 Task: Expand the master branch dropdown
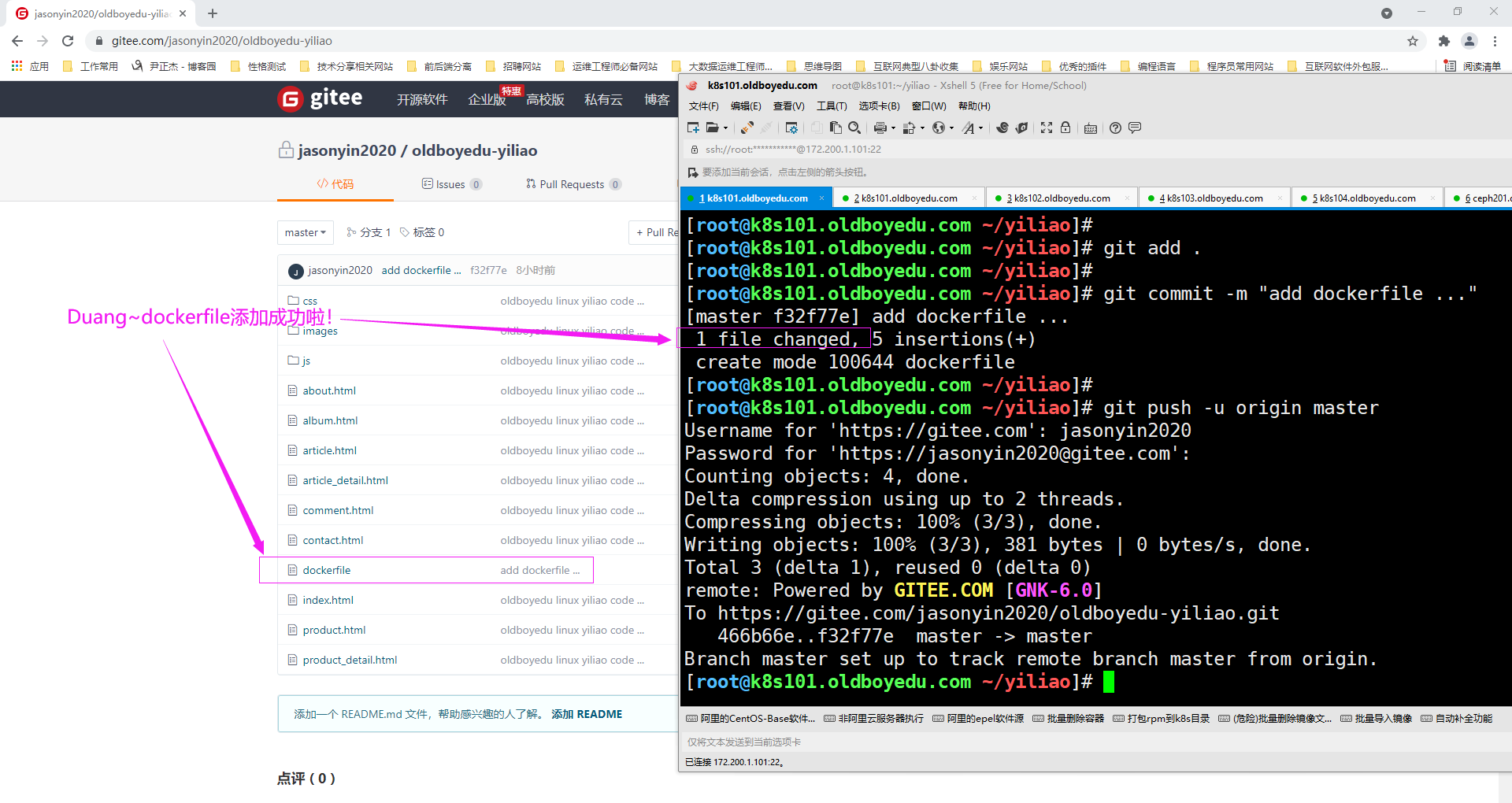(306, 232)
